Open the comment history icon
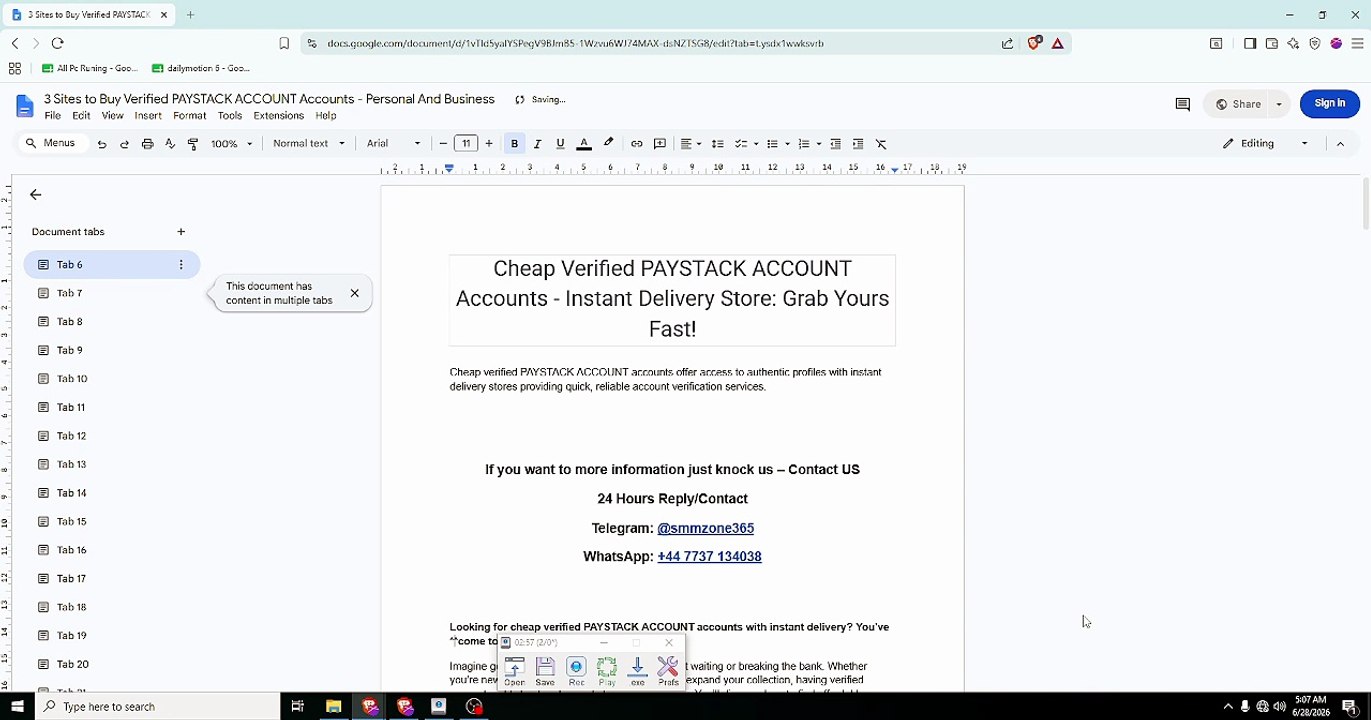 [x=1182, y=104]
